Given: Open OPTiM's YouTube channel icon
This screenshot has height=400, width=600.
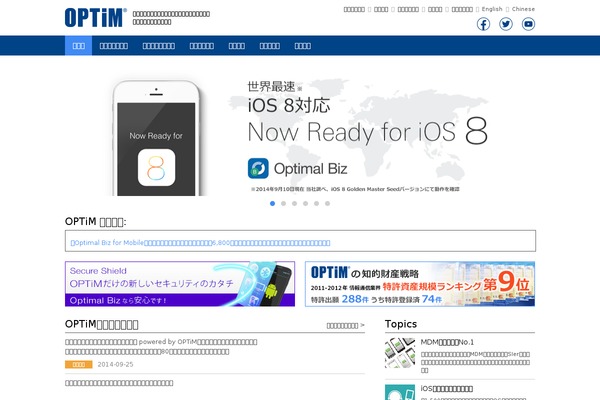Looking at the screenshot, I should (x=528, y=24).
